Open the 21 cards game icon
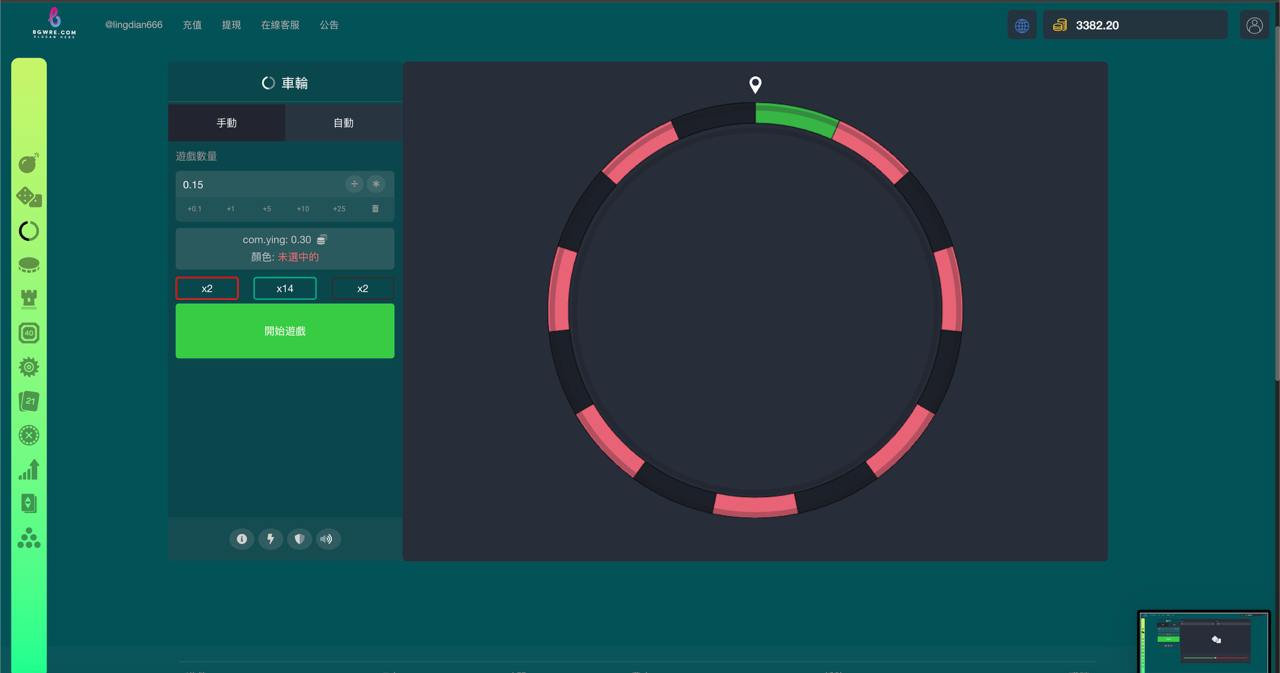The image size is (1280, 673). point(29,401)
